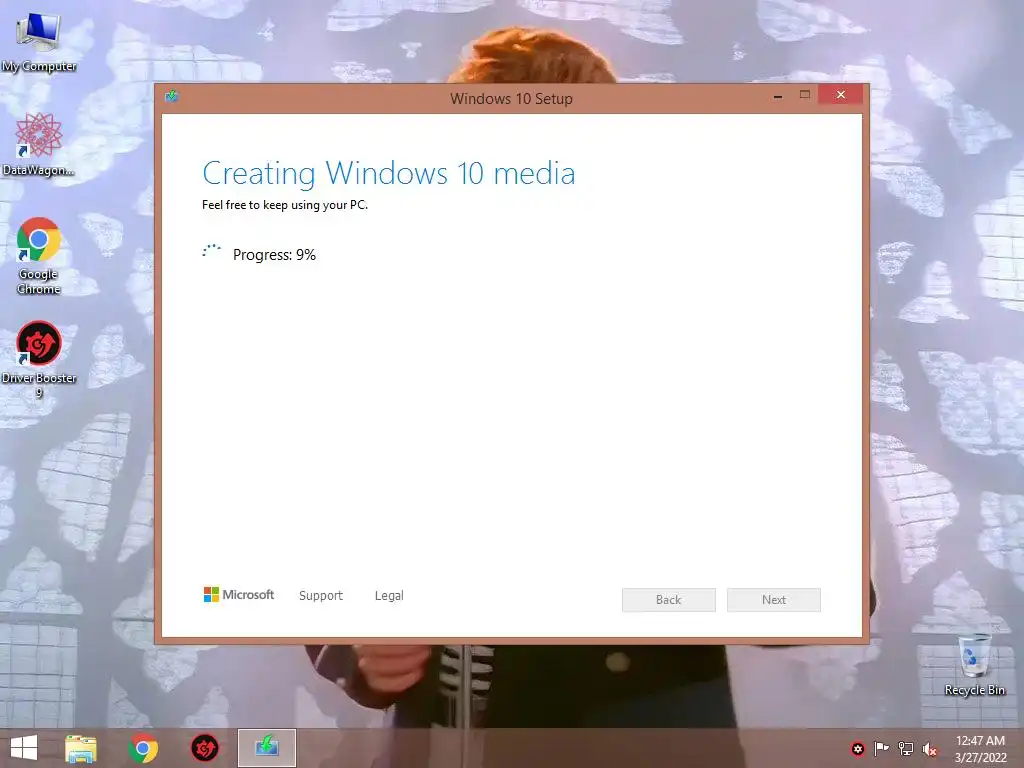Click the Creating Windows 10 media heading
The height and width of the screenshot is (768, 1024).
pyautogui.click(x=389, y=174)
